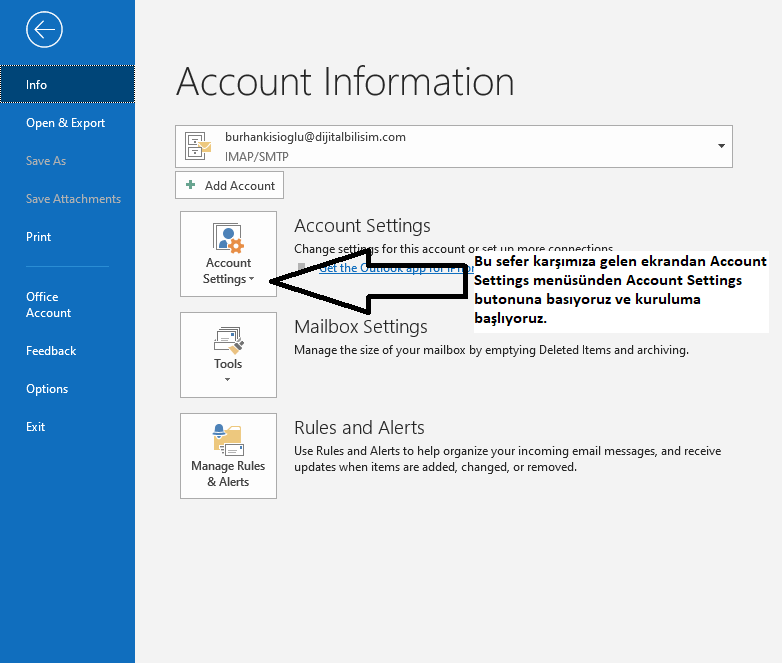Image resolution: width=782 pixels, height=663 pixels.
Task: Click the back arrow to leave Backstage
Action: point(44,30)
